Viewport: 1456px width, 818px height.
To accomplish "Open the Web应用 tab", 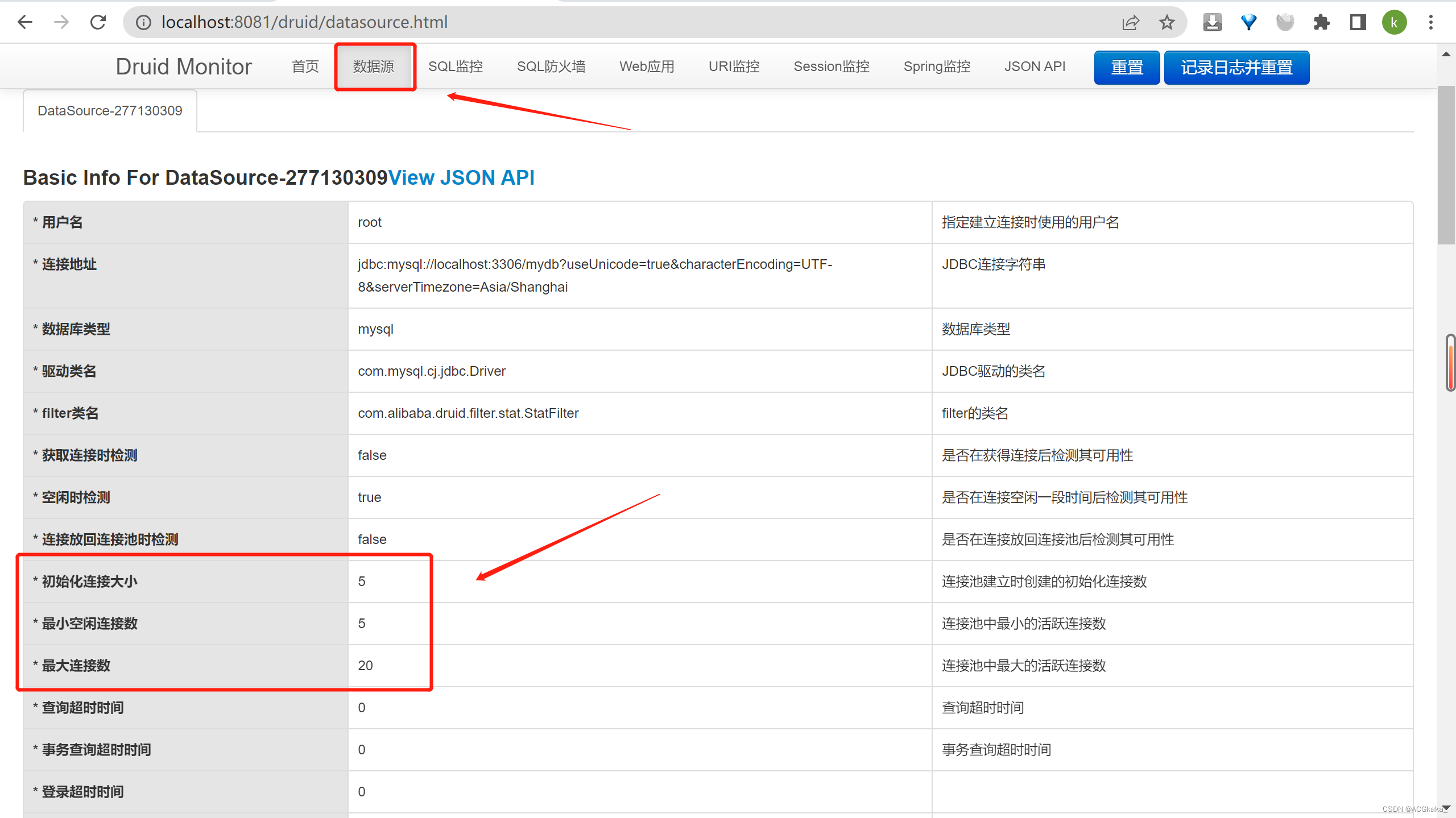I will pyautogui.click(x=647, y=67).
